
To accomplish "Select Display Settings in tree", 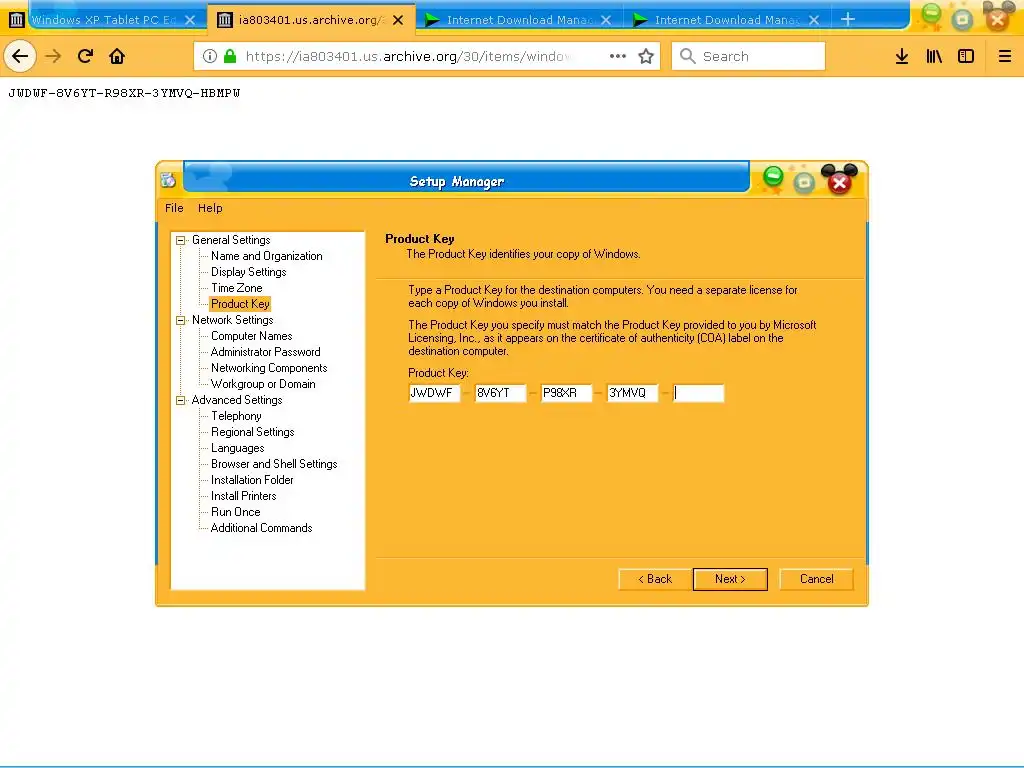I will (248, 272).
